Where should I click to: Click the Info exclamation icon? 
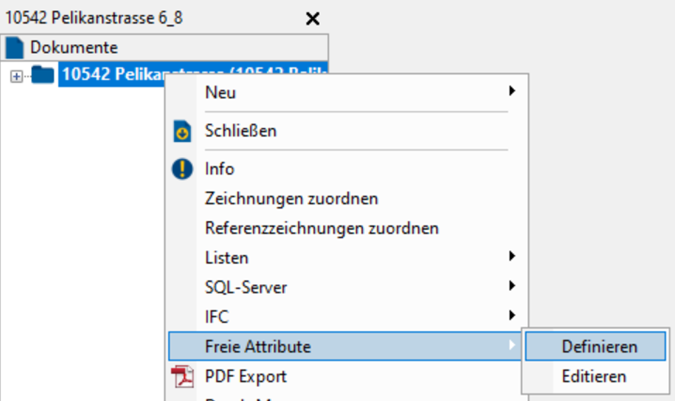[x=182, y=169]
